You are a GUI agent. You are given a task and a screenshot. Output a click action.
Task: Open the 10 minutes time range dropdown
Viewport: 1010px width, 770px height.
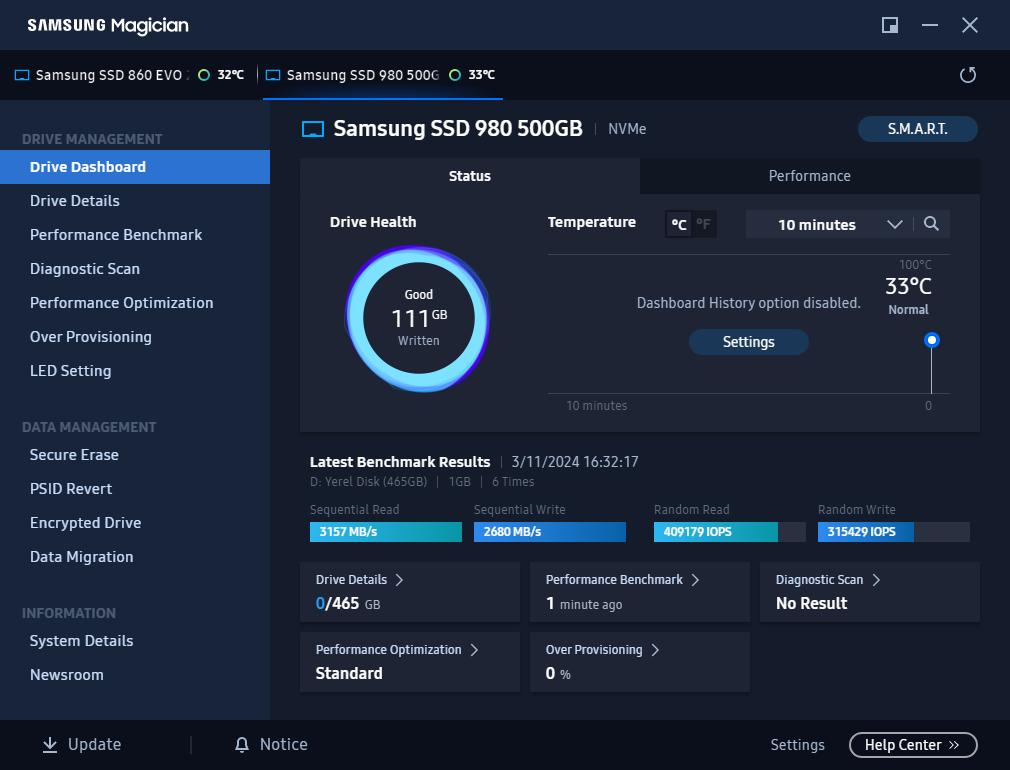pos(829,224)
